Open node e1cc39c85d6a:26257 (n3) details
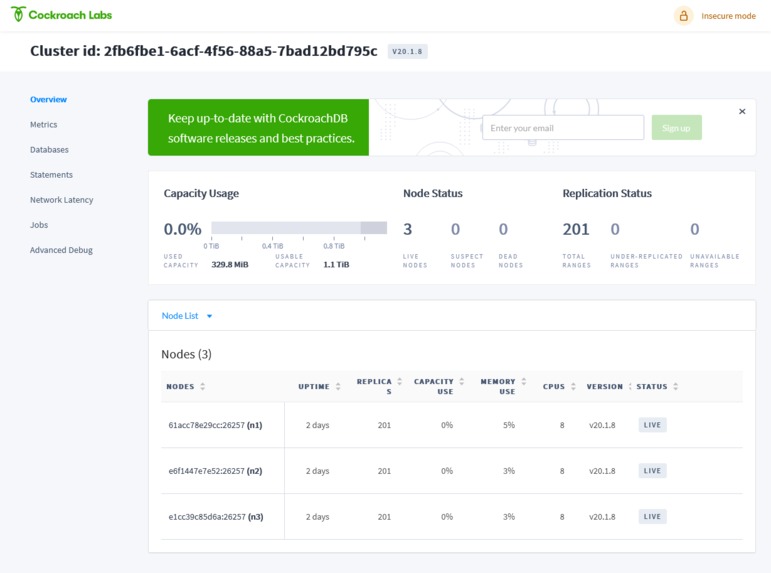Screen dimensions: 771x573 [x=216, y=517]
